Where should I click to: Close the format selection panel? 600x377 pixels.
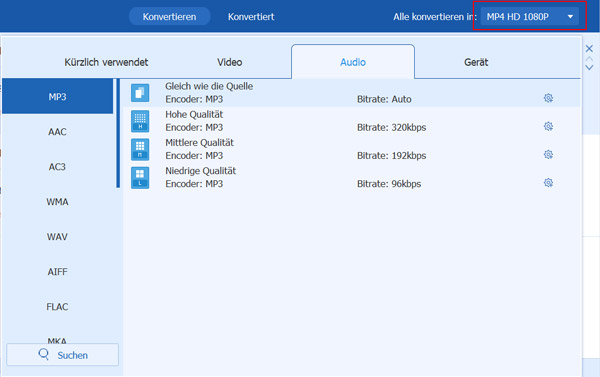(x=589, y=49)
